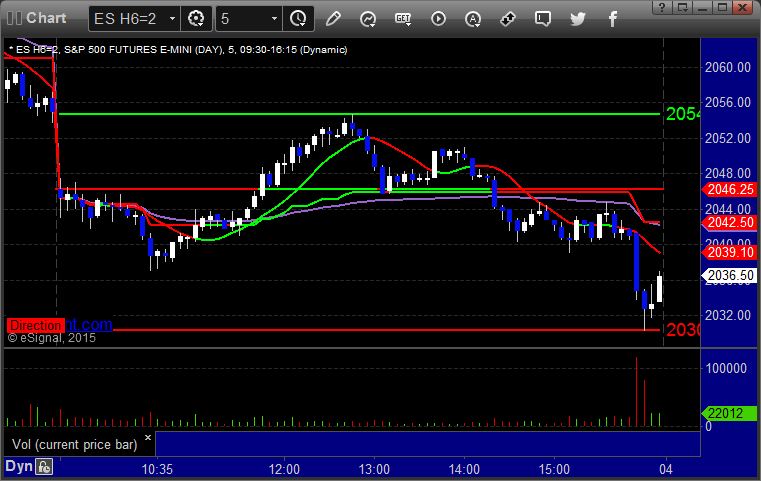Click the 2032.00 price axis label

click(x=728, y=315)
